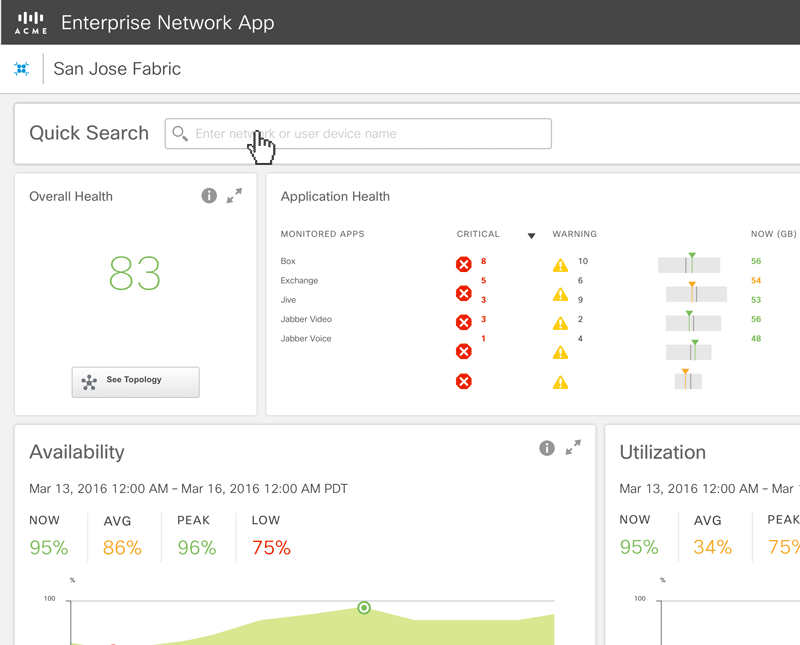Open the Availability info icon

(547, 448)
